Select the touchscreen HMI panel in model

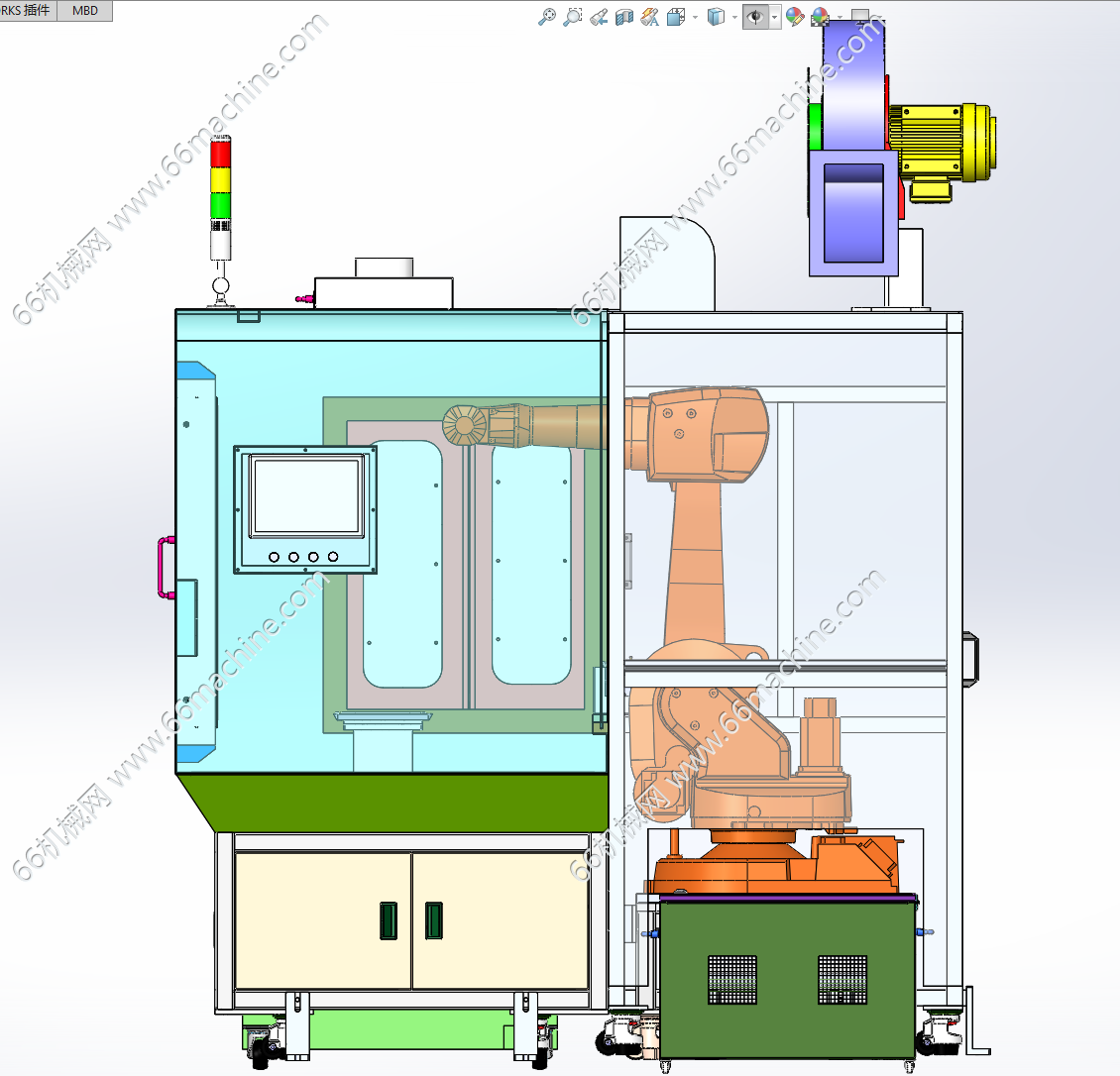coord(305,510)
